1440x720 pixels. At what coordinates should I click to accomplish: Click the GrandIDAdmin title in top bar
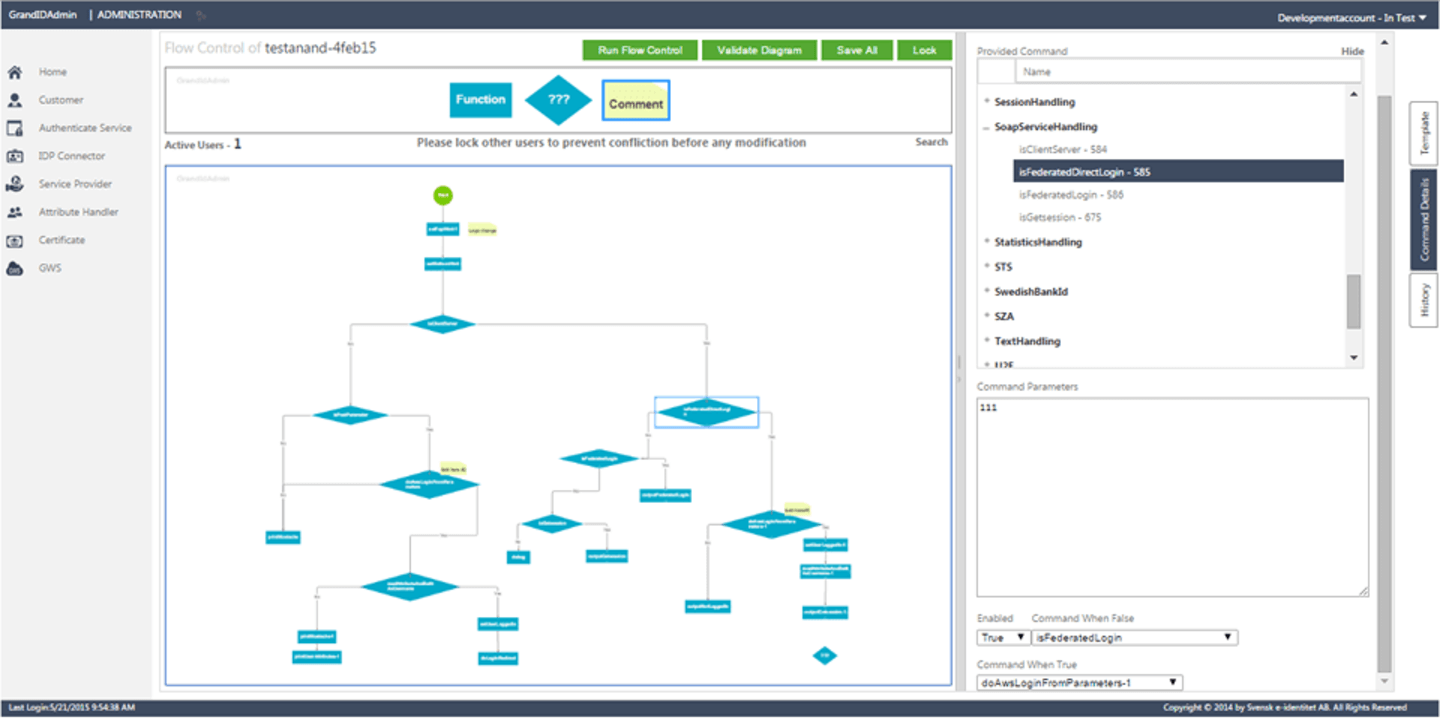coord(43,15)
